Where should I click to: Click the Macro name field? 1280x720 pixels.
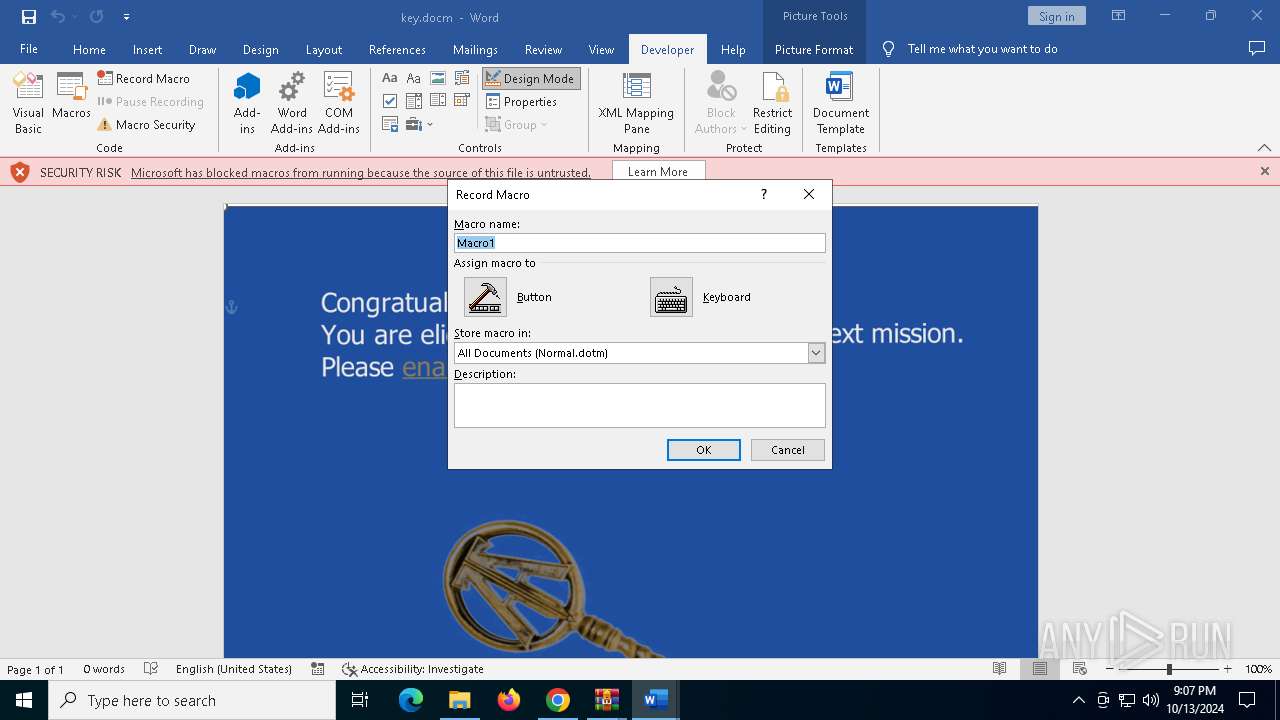tap(640, 243)
